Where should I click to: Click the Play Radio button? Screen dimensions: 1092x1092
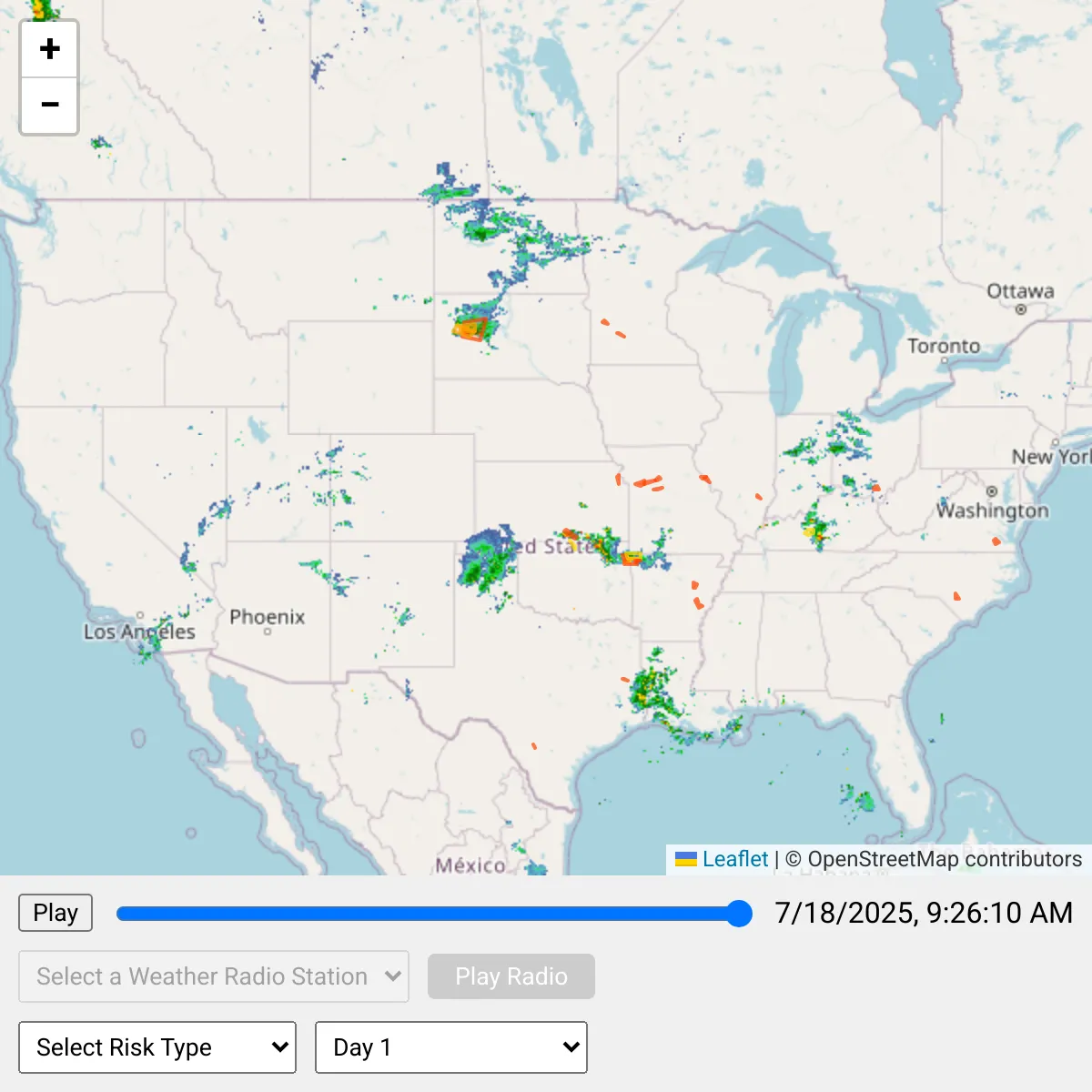511,976
